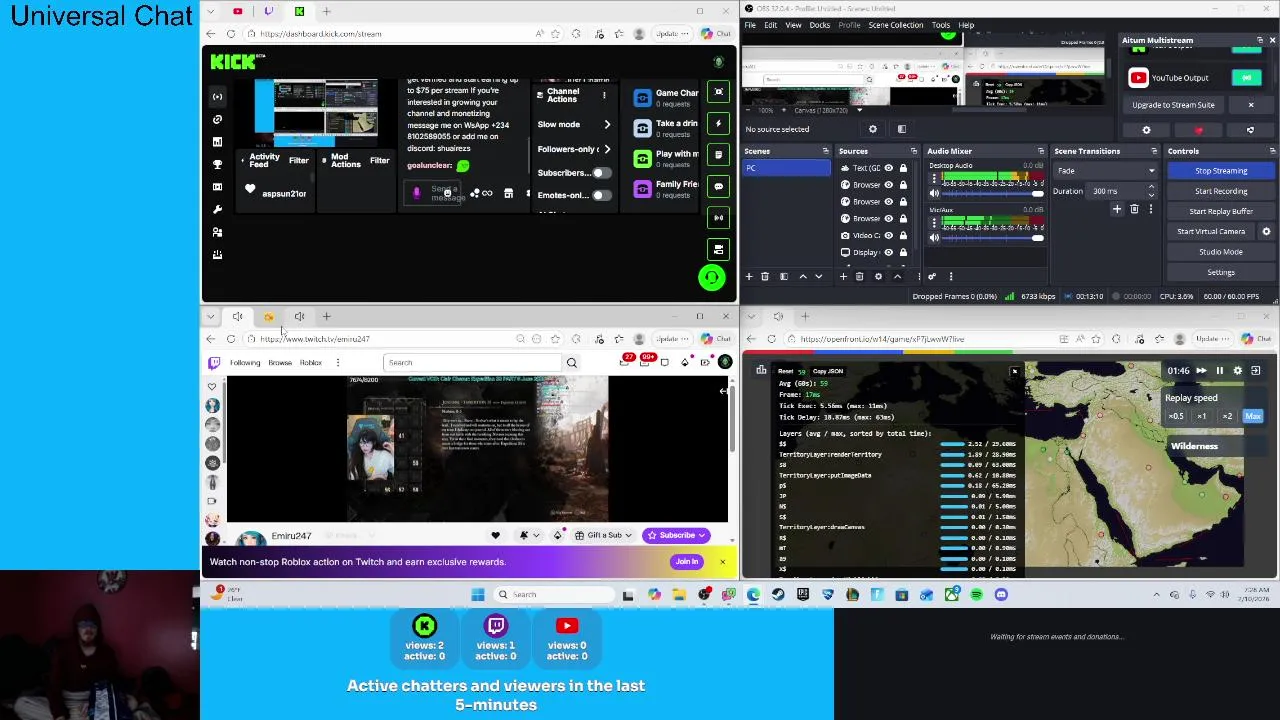Image resolution: width=1280 pixels, height=720 pixels.
Task: Click Kick right-panel chat bubble icon
Action: coord(718,186)
